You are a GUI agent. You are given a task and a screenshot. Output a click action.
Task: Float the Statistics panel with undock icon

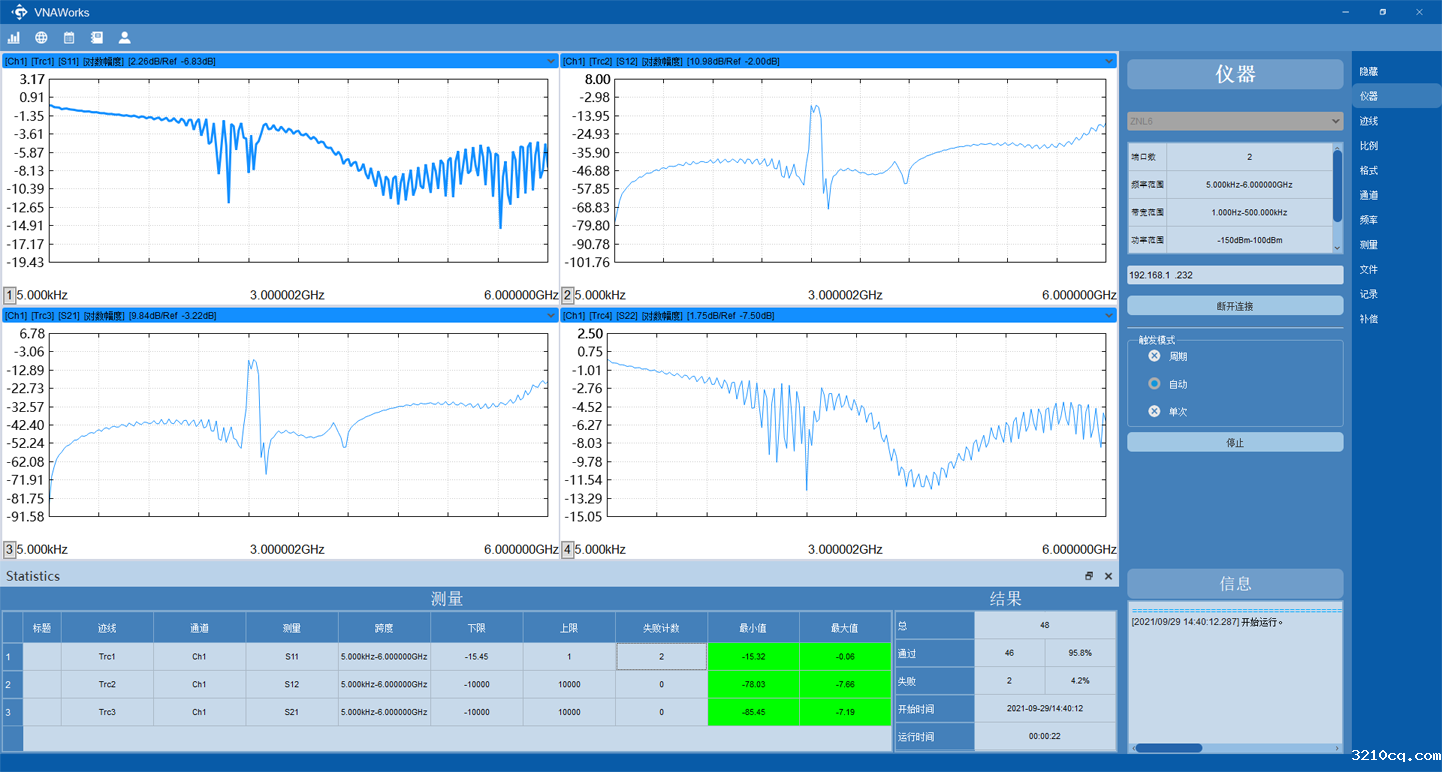pos(1089,576)
